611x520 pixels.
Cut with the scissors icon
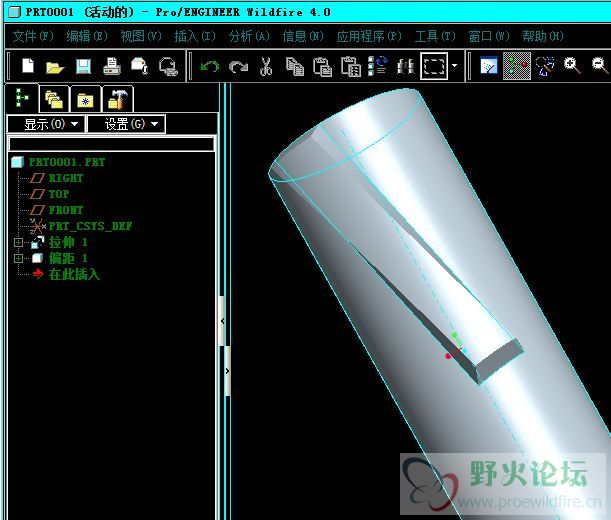coord(266,66)
